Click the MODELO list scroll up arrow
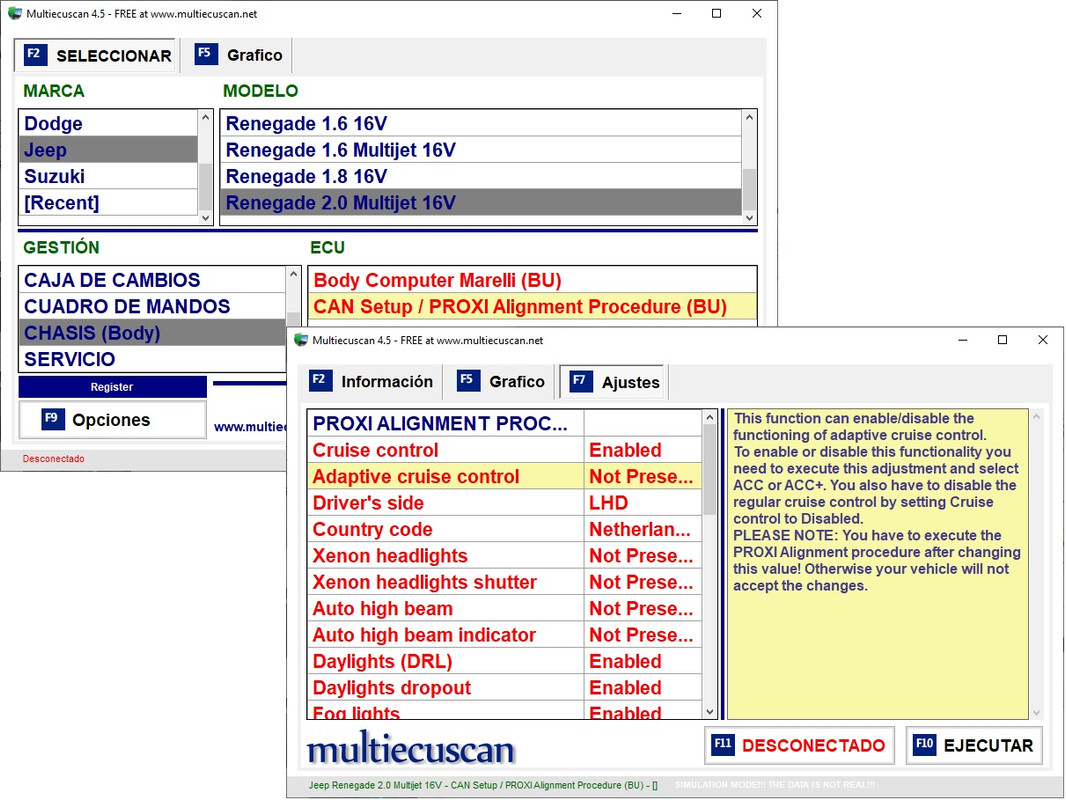This screenshot has height=800, width=1066. pyautogui.click(x=749, y=118)
